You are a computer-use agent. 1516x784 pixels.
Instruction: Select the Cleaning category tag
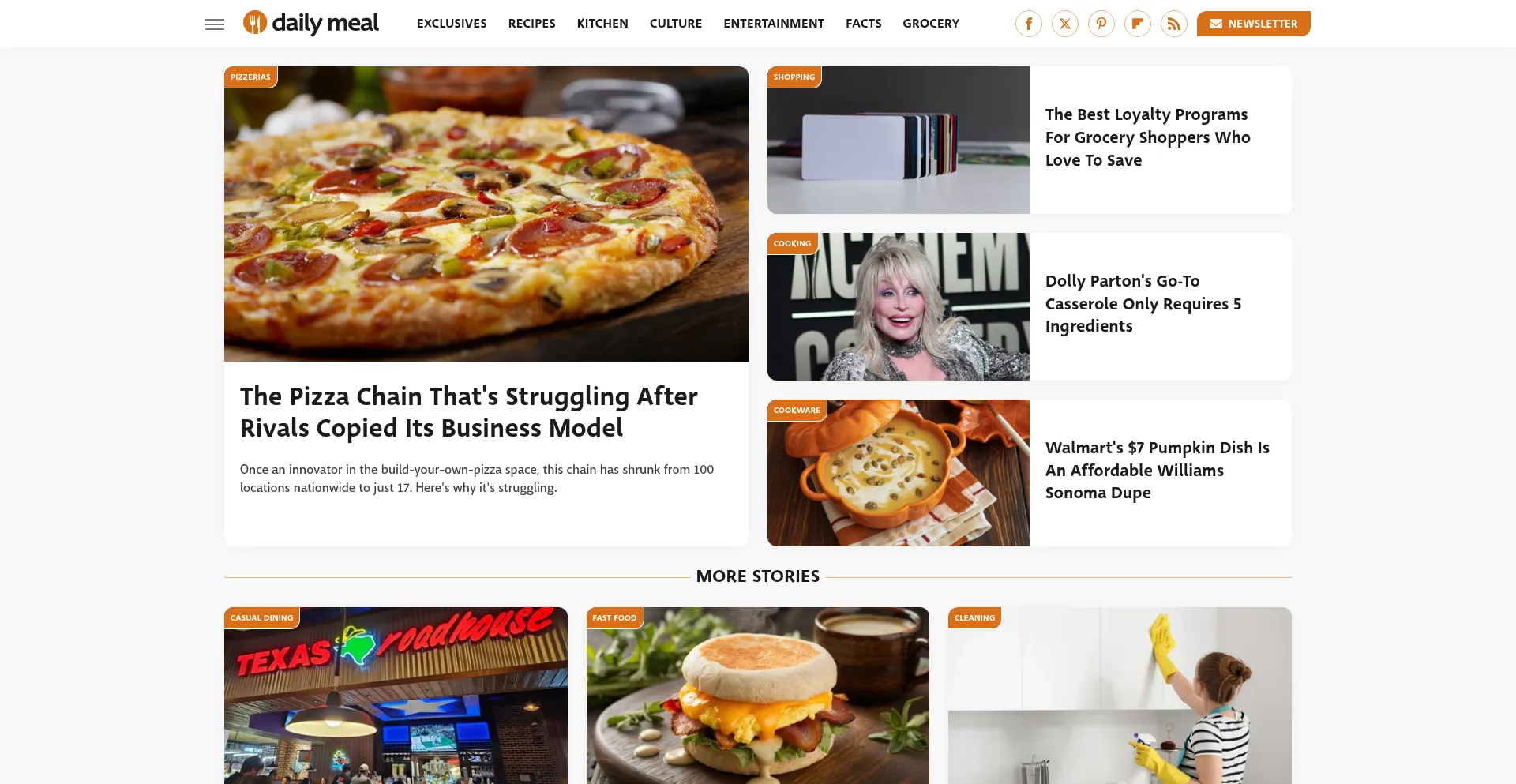(x=974, y=618)
